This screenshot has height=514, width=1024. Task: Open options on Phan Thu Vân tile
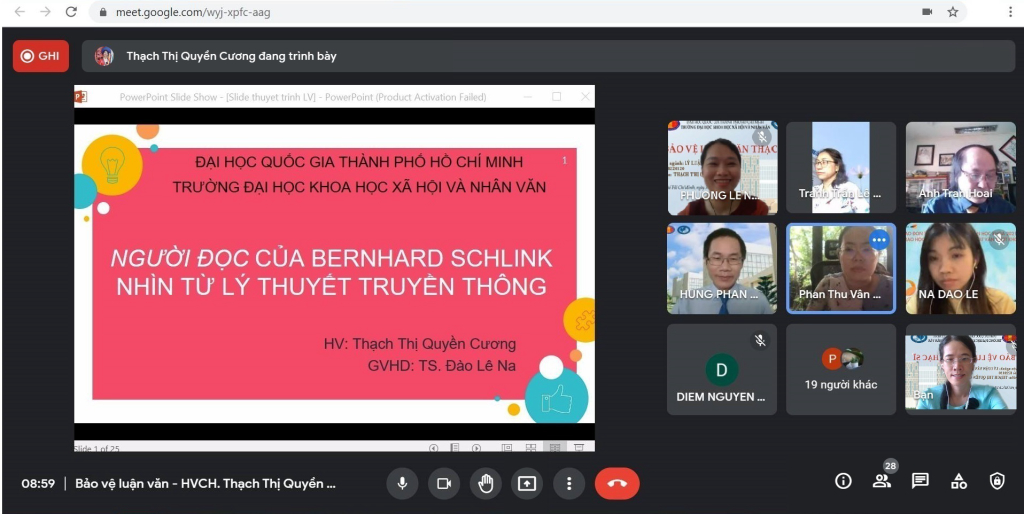click(879, 240)
